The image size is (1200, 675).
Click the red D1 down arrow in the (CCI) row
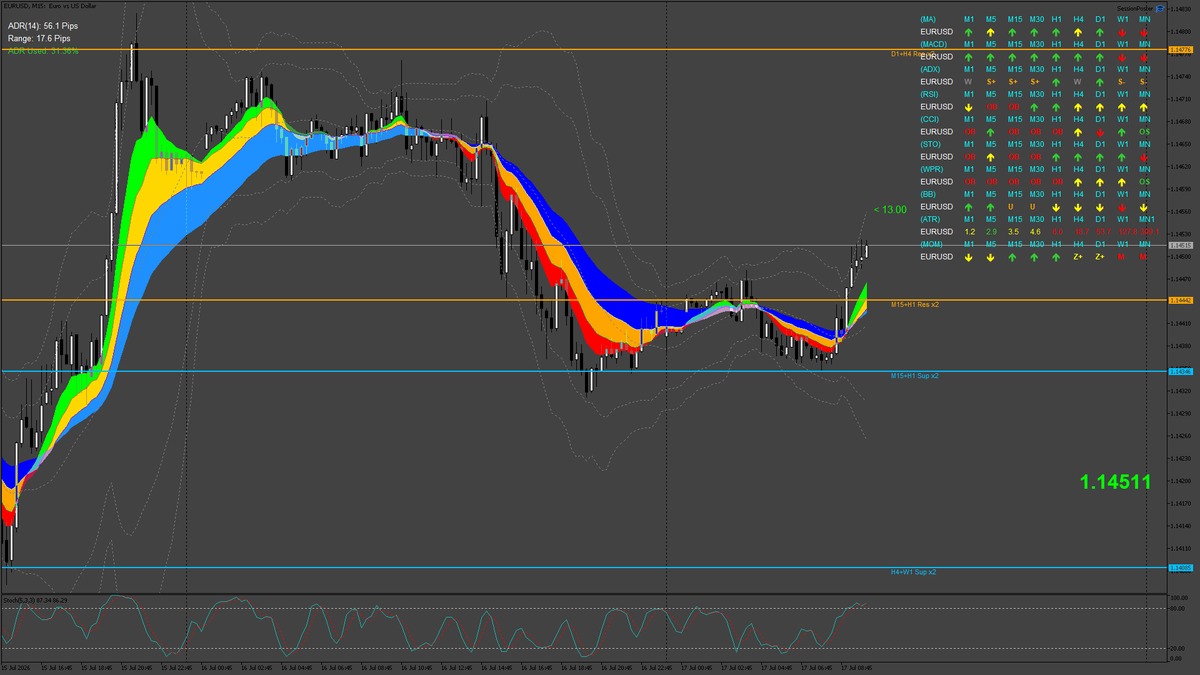[1100, 132]
